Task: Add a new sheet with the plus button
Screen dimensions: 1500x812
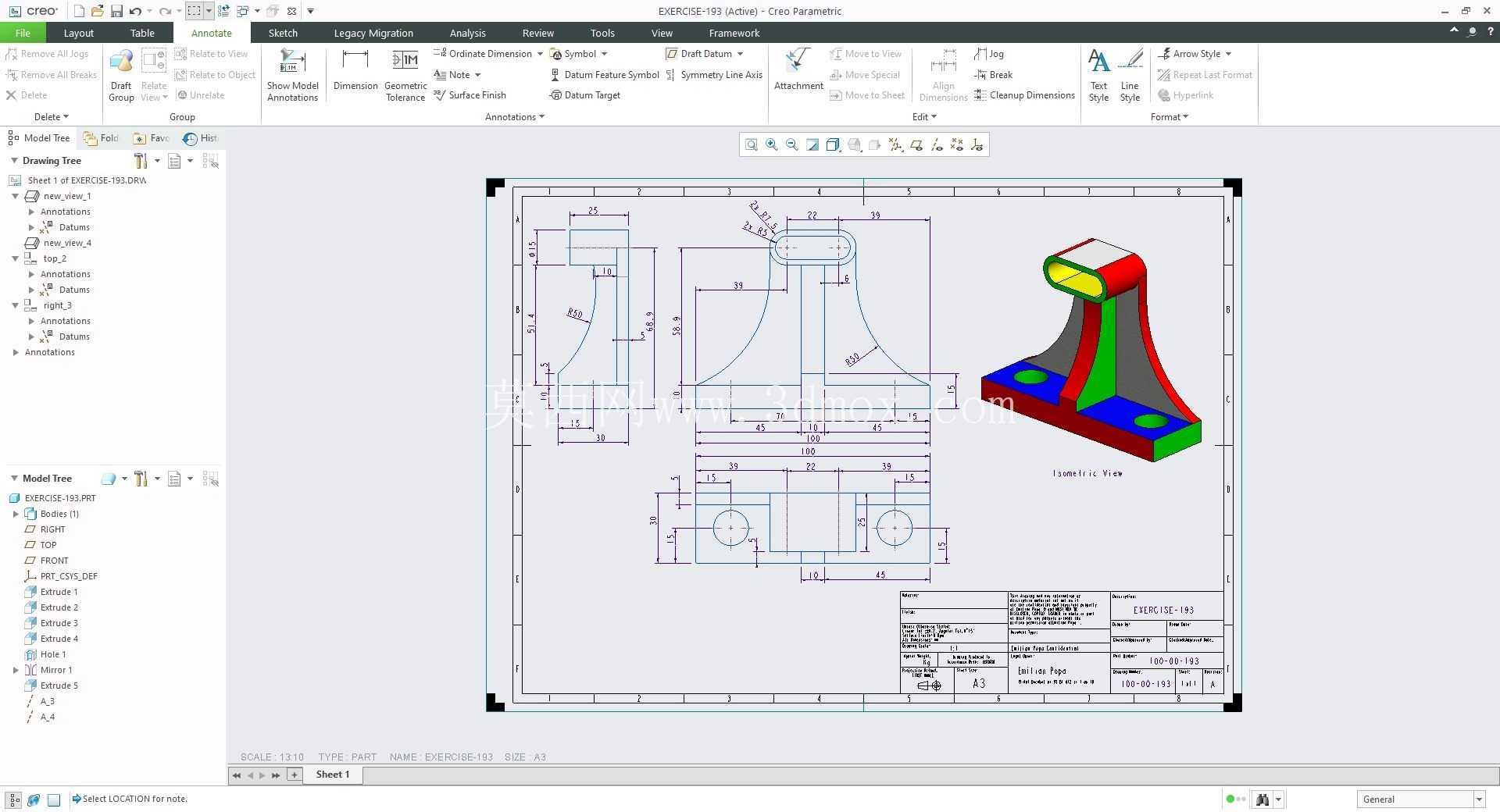Action: [295, 775]
